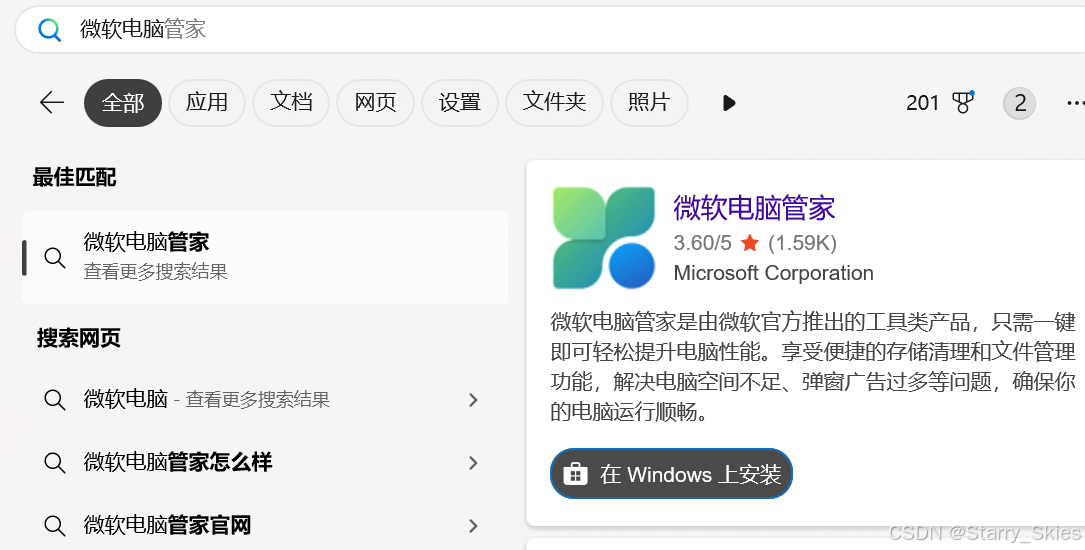Select 微软电脑 - 查看更多搜索结果 suggestion
The image size is (1085, 550).
pyautogui.click(x=266, y=399)
